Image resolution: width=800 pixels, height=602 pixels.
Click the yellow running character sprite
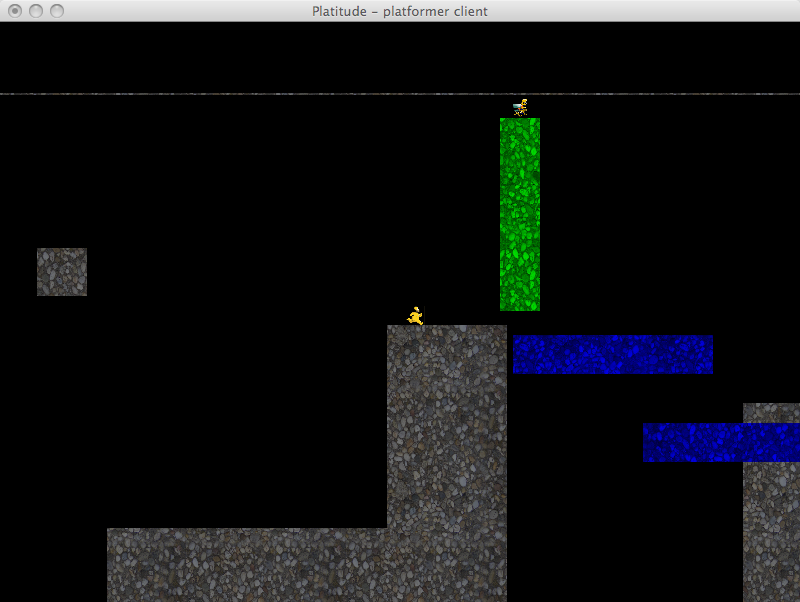pos(416,316)
